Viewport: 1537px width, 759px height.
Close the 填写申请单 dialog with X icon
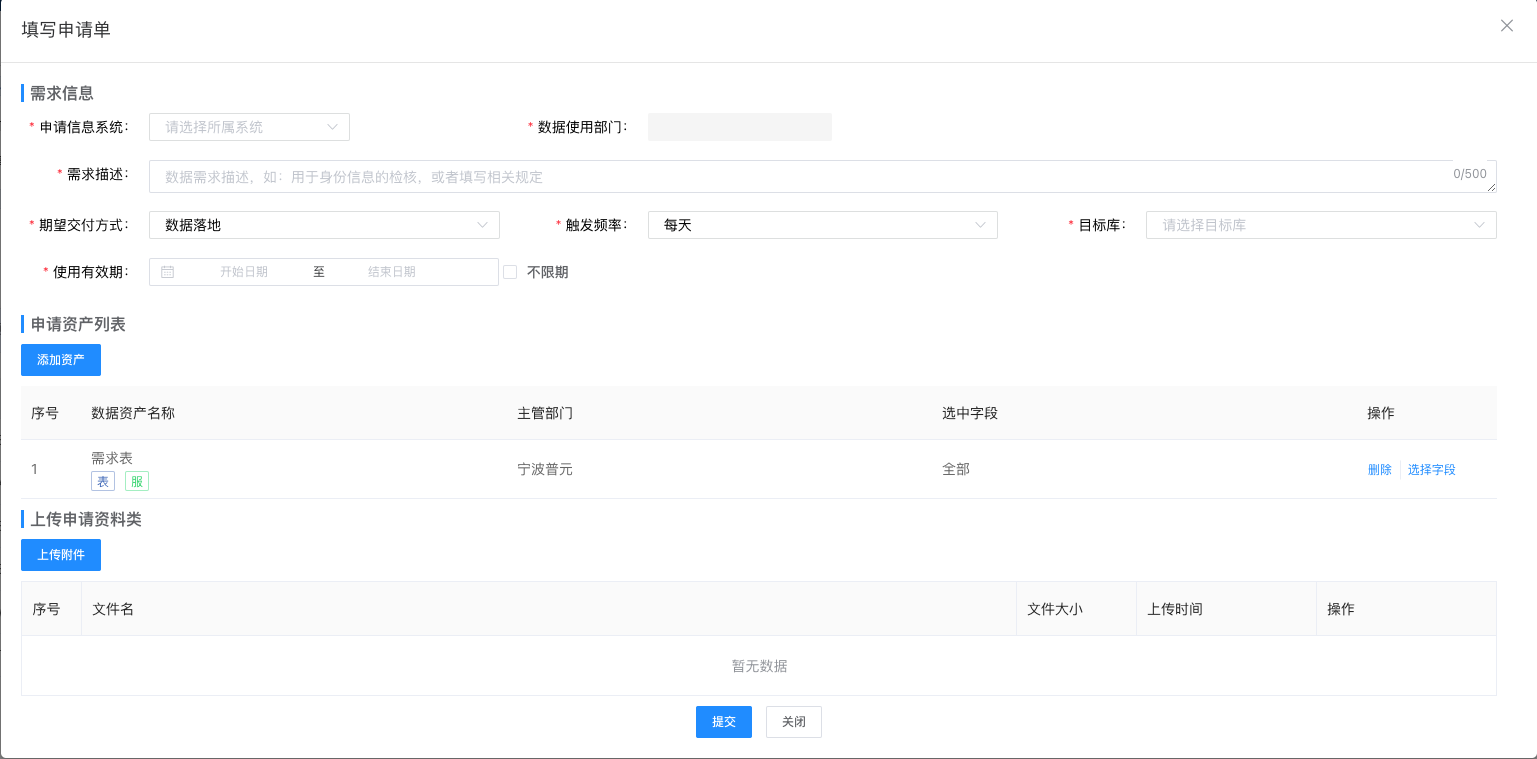click(1506, 26)
